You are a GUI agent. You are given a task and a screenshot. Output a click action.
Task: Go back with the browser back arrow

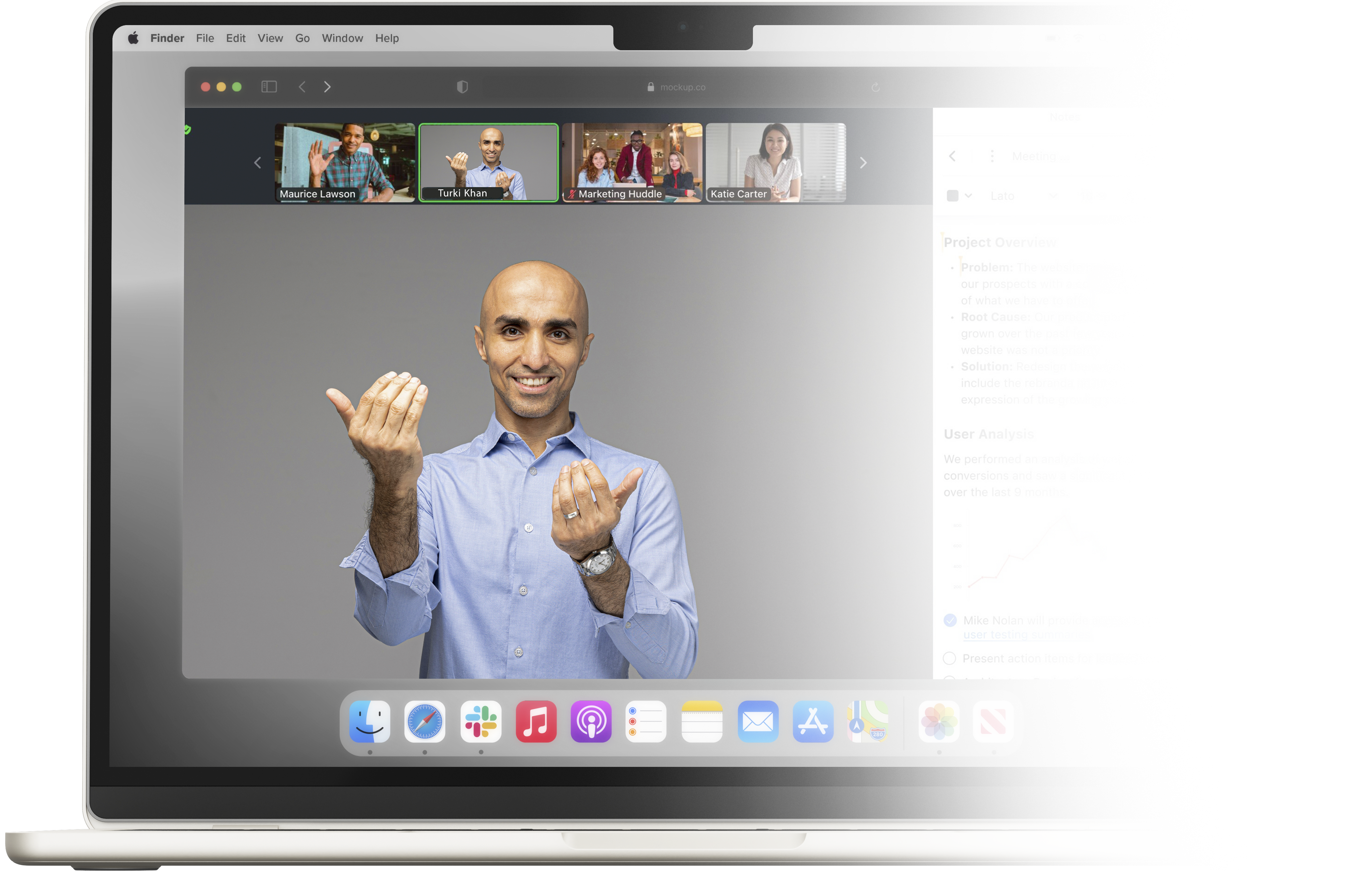tap(302, 87)
